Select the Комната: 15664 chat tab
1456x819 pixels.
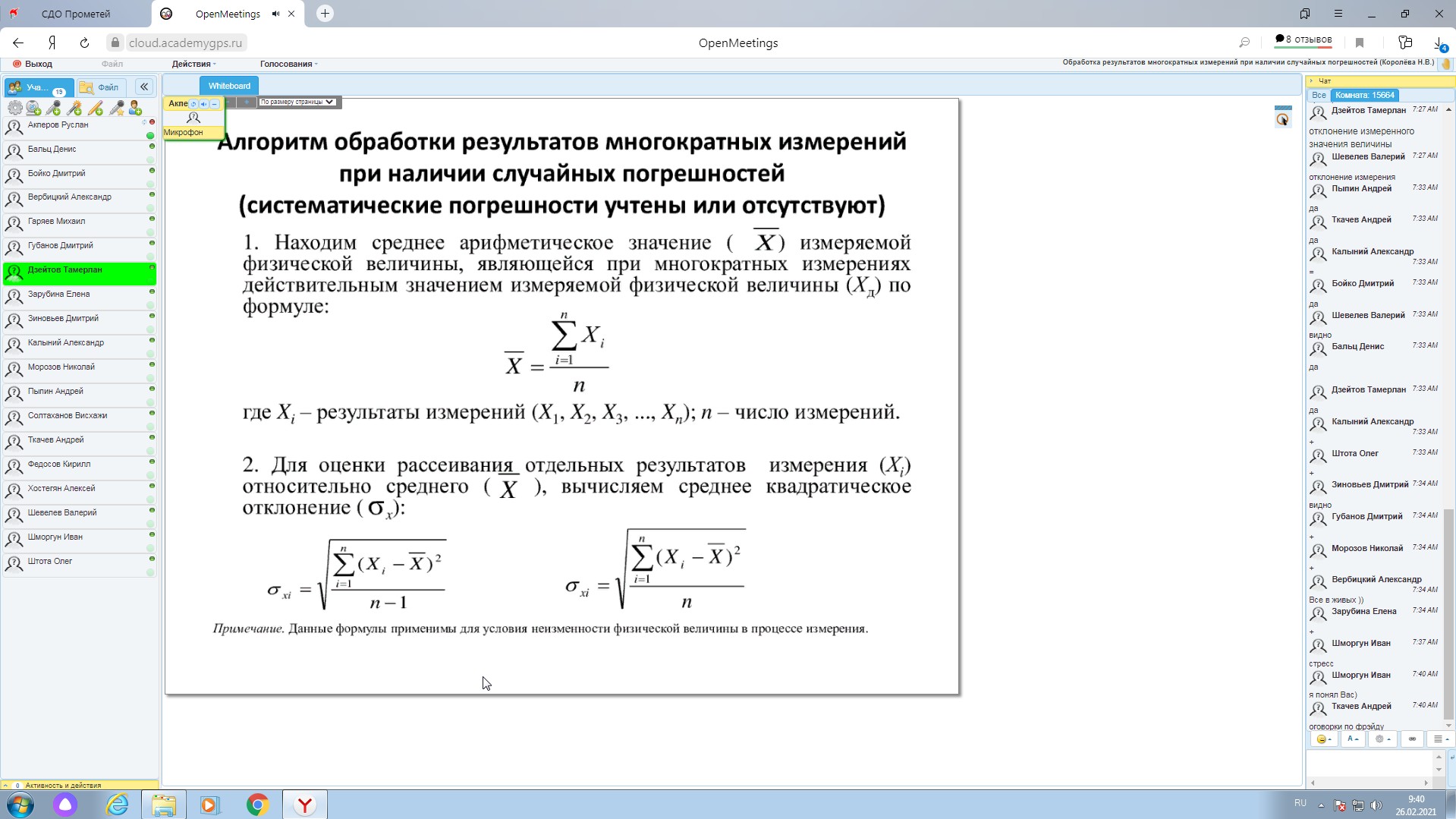(x=1364, y=95)
